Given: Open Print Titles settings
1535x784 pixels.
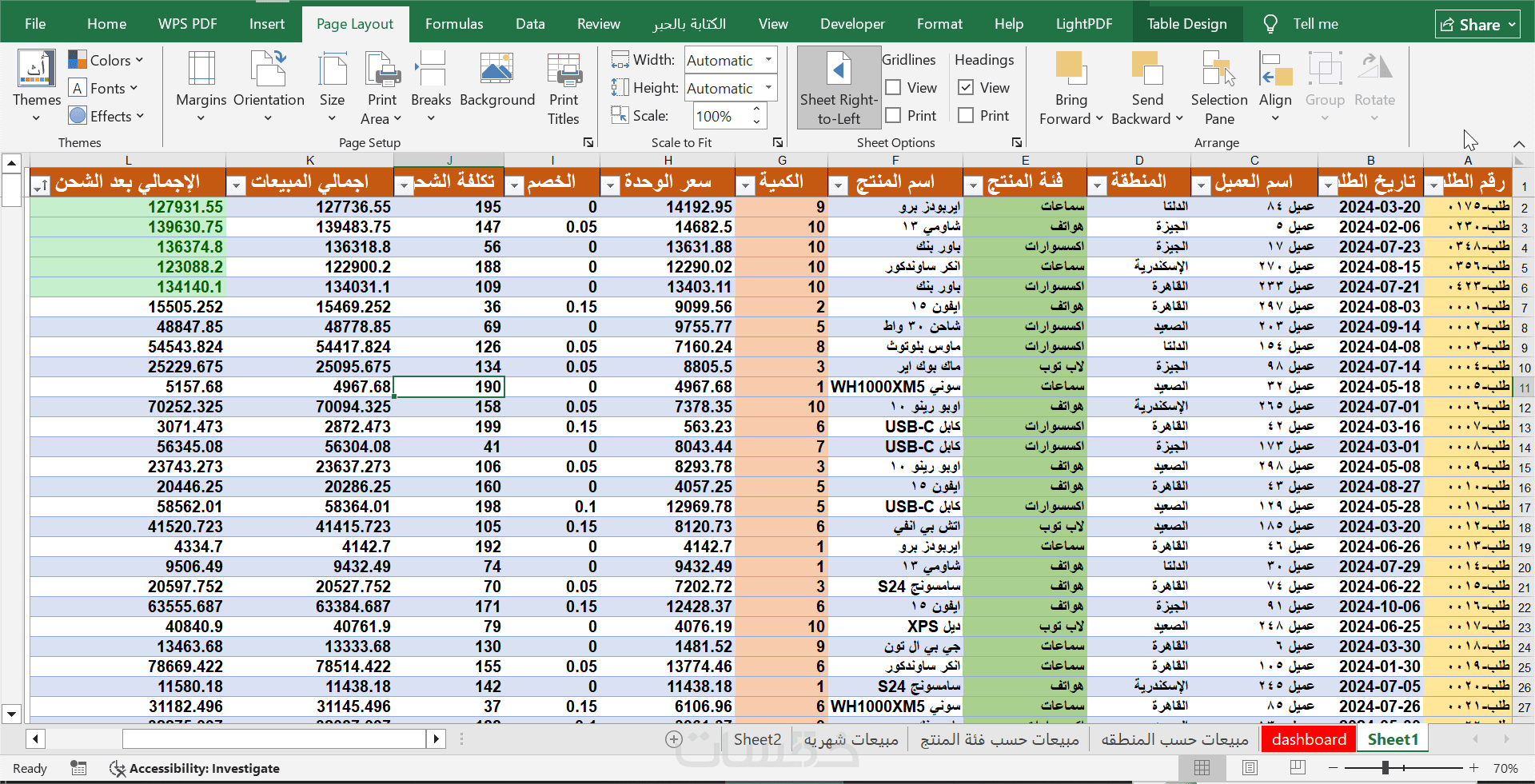Looking at the screenshot, I should tap(564, 87).
